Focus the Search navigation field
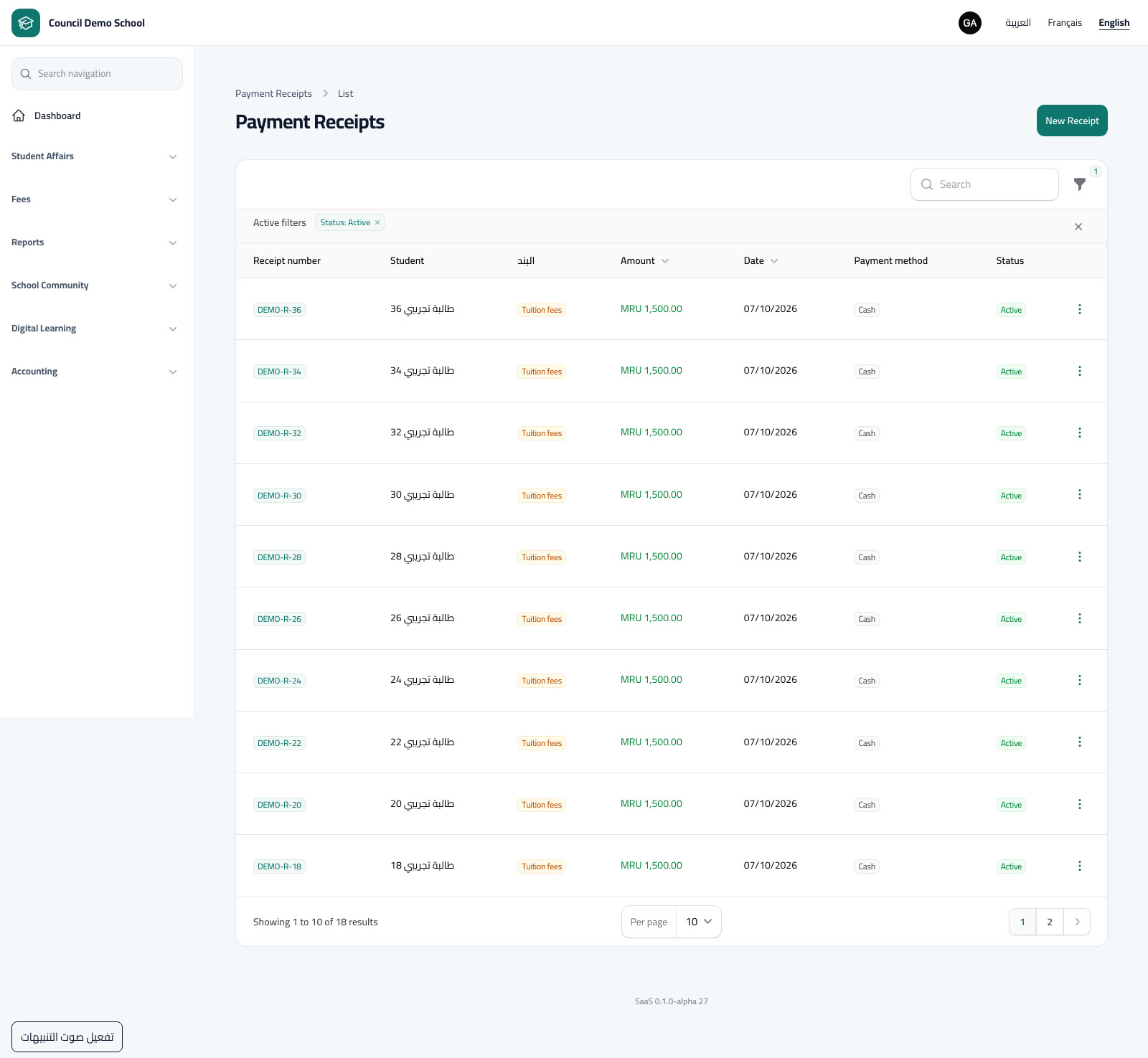Image resolution: width=1148 pixels, height=1058 pixels. 97,74
